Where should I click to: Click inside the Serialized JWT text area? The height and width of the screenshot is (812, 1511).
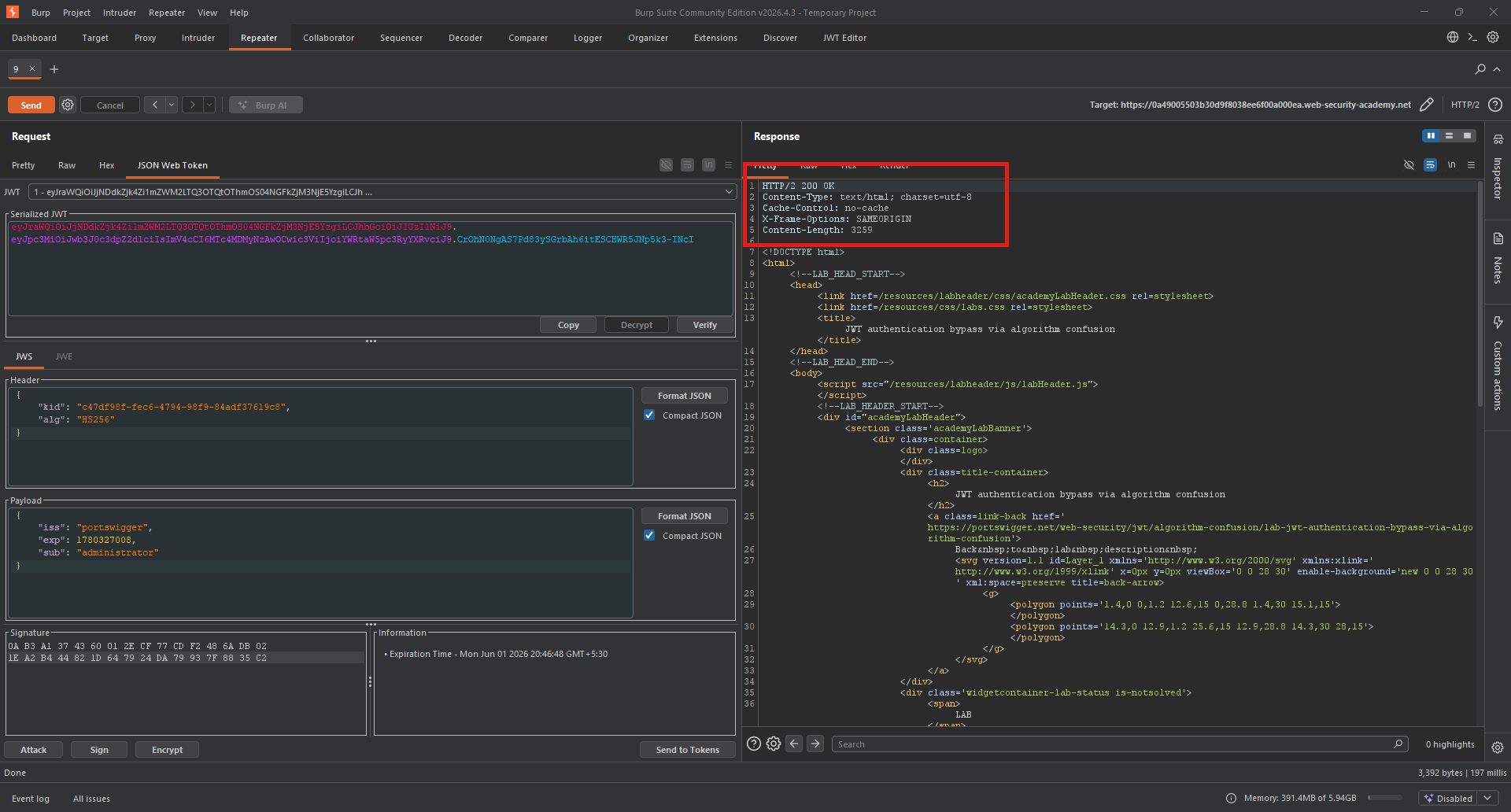click(x=370, y=268)
